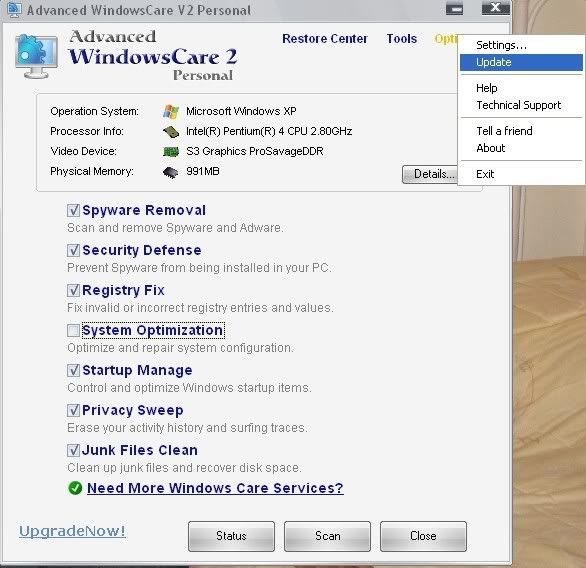Uncheck the Startup Manage checkbox
The height and width of the screenshot is (568, 586).
(73, 370)
